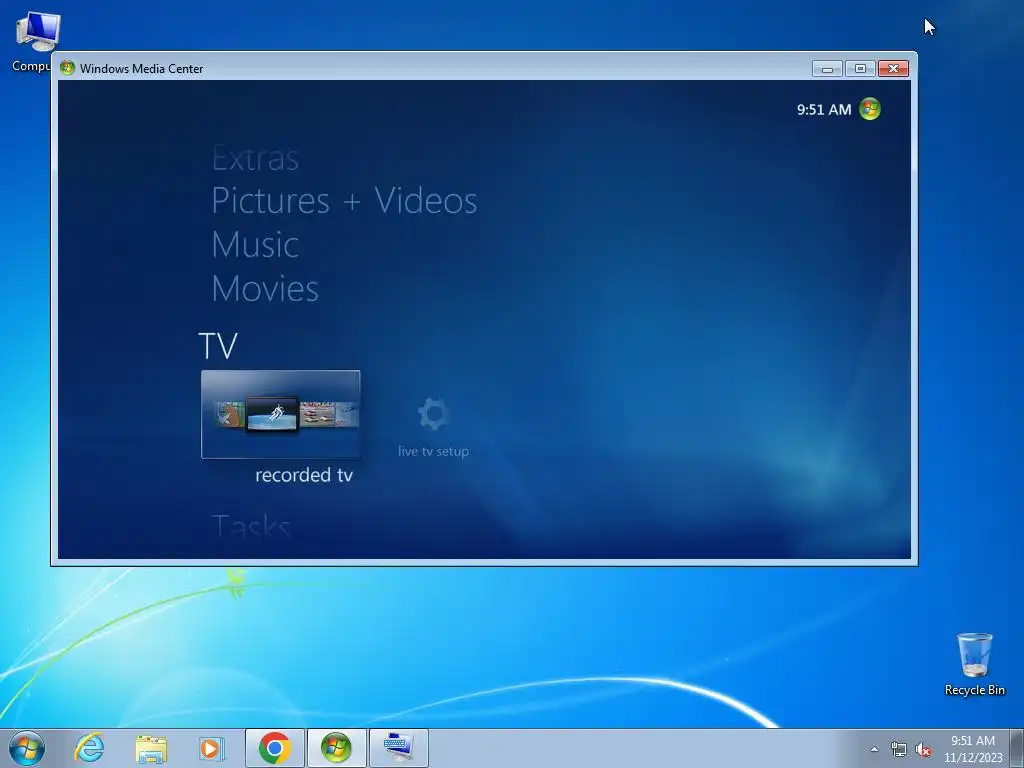Open the keyboard application on taskbar
1024x768 pixels.
click(398, 748)
